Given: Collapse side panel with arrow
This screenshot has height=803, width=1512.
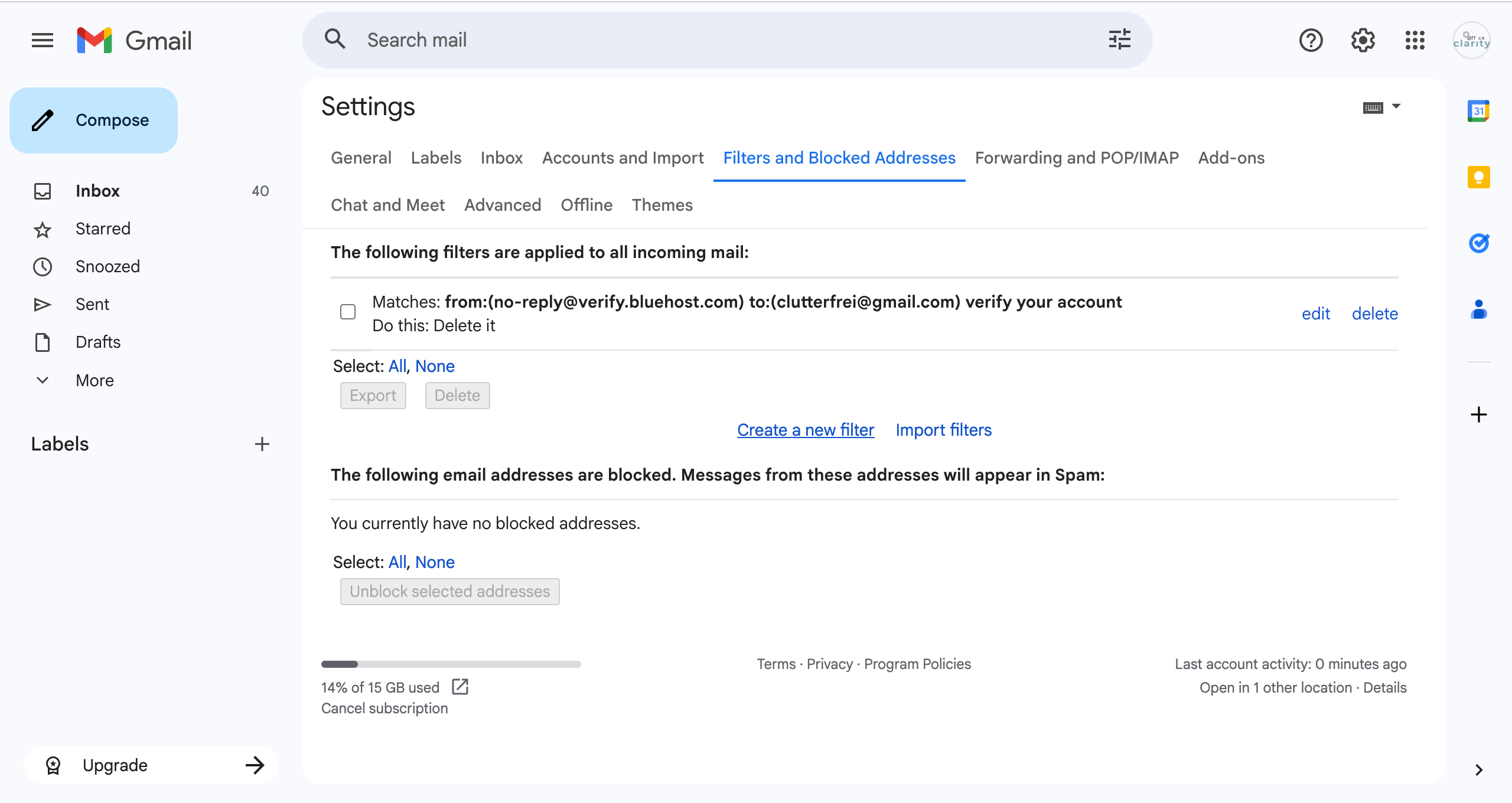Looking at the screenshot, I should pos(1478,770).
